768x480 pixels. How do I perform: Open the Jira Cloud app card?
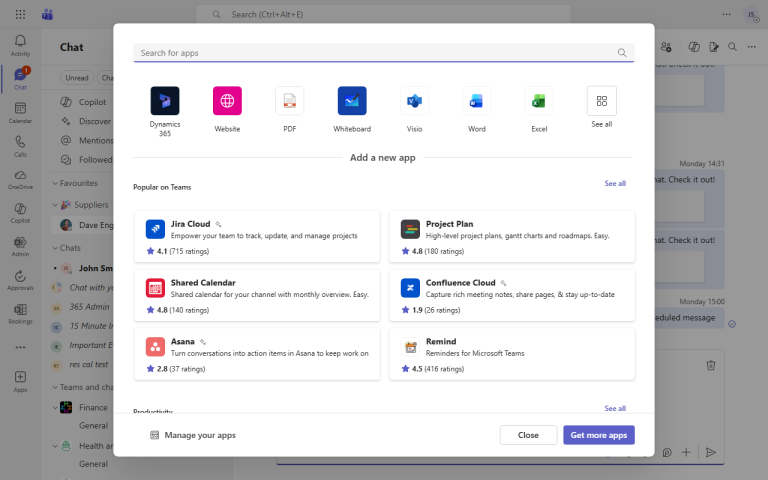[x=256, y=236]
